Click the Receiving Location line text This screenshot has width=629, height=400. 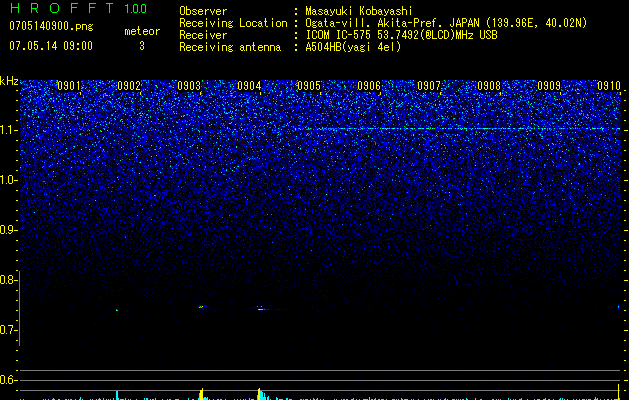446,23
